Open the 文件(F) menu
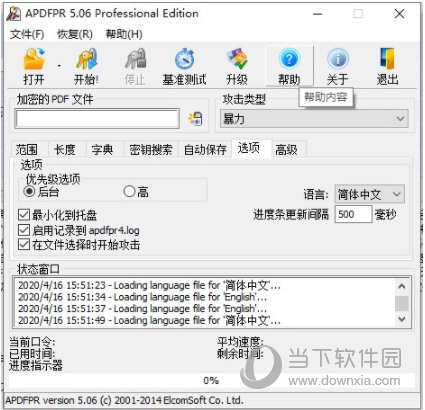The height and width of the screenshot is (410, 425). (27, 34)
